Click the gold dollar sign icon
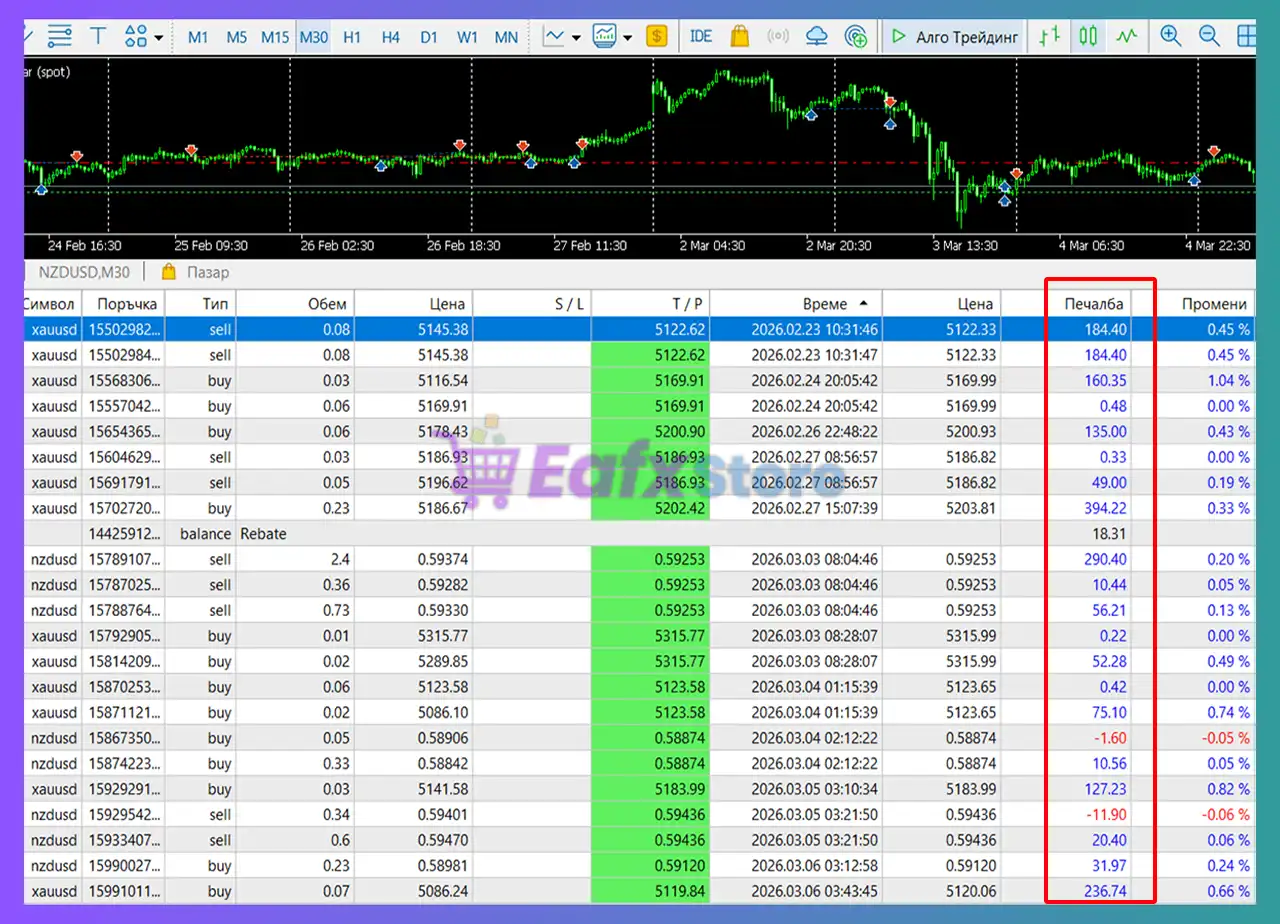Image resolution: width=1280 pixels, height=924 pixels. (657, 37)
